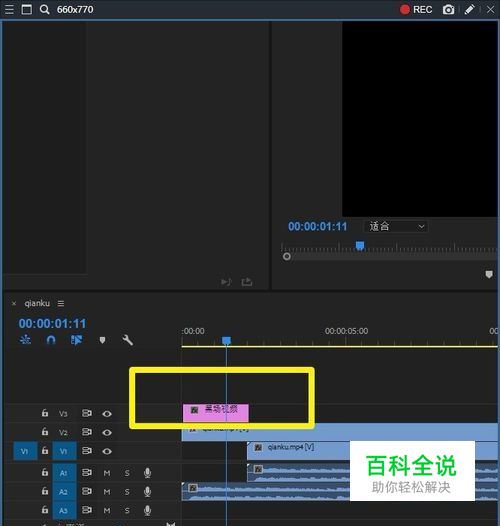This screenshot has height=526, width=500.
Task: Click the timeline timecode 00:00:01:11
Action: pyautogui.click(x=52, y=323)
